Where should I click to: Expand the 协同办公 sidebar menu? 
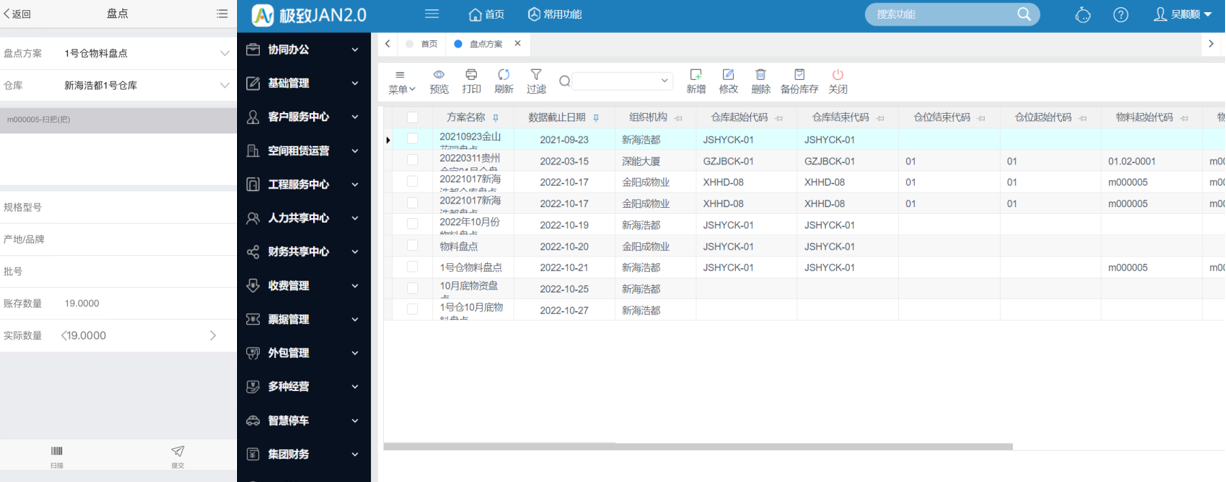point(303,50)
